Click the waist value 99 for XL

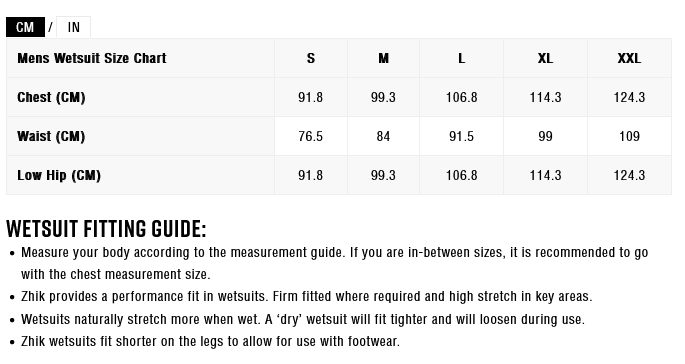click(x=545, y=136)
